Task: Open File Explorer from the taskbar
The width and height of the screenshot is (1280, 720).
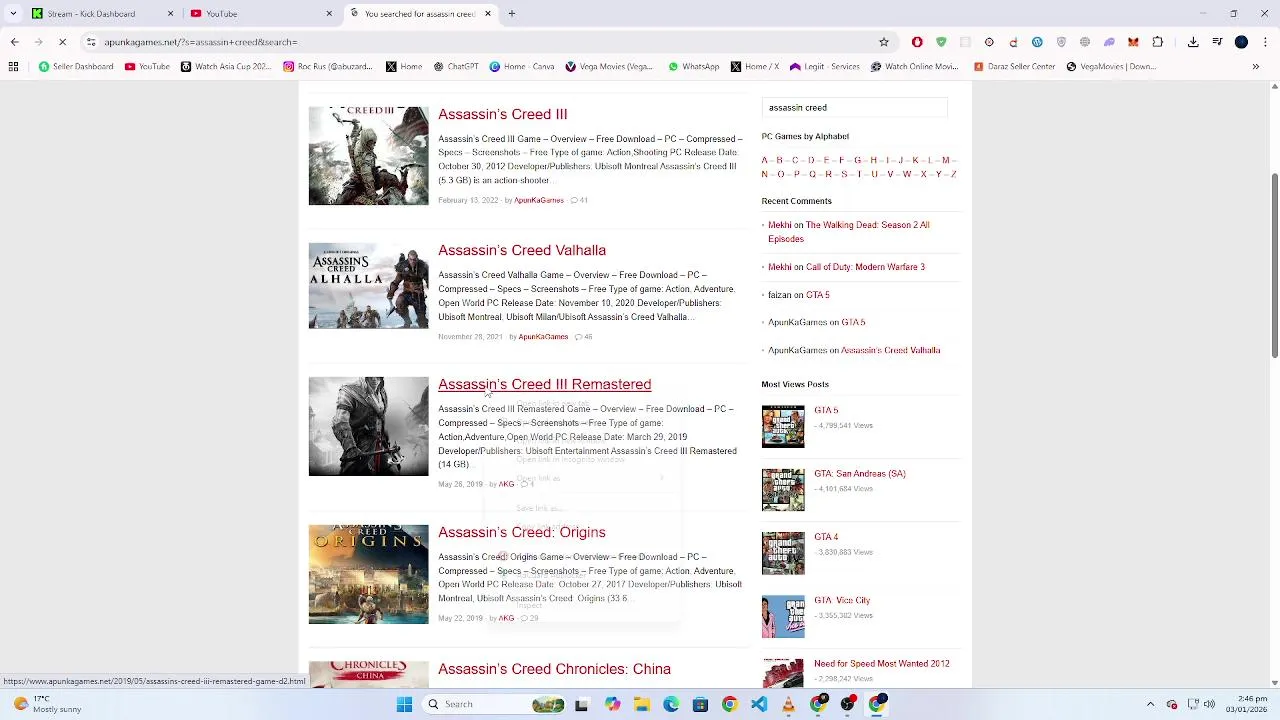Action: point(641,705)
